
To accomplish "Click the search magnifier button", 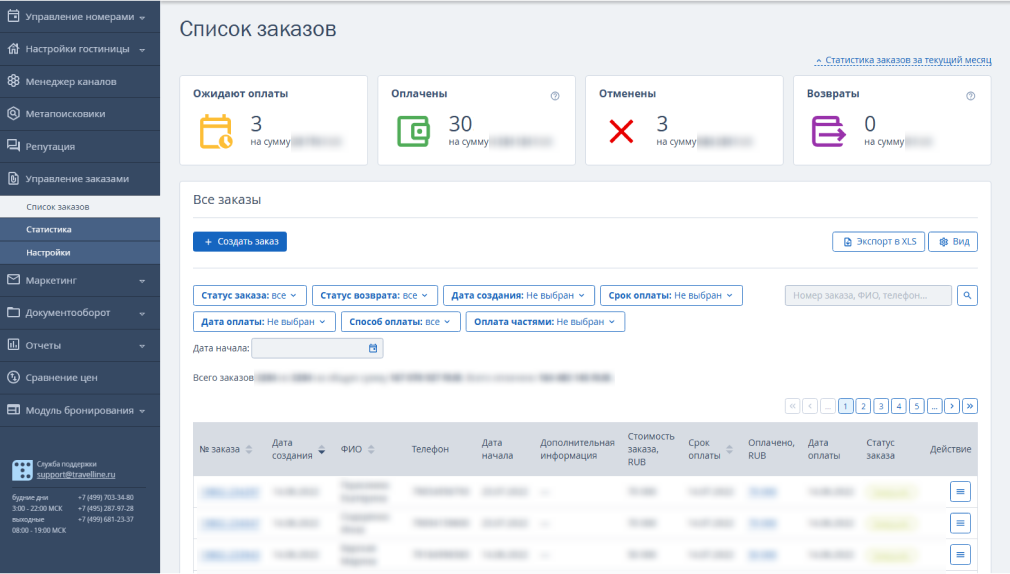I will coord(967,295).
